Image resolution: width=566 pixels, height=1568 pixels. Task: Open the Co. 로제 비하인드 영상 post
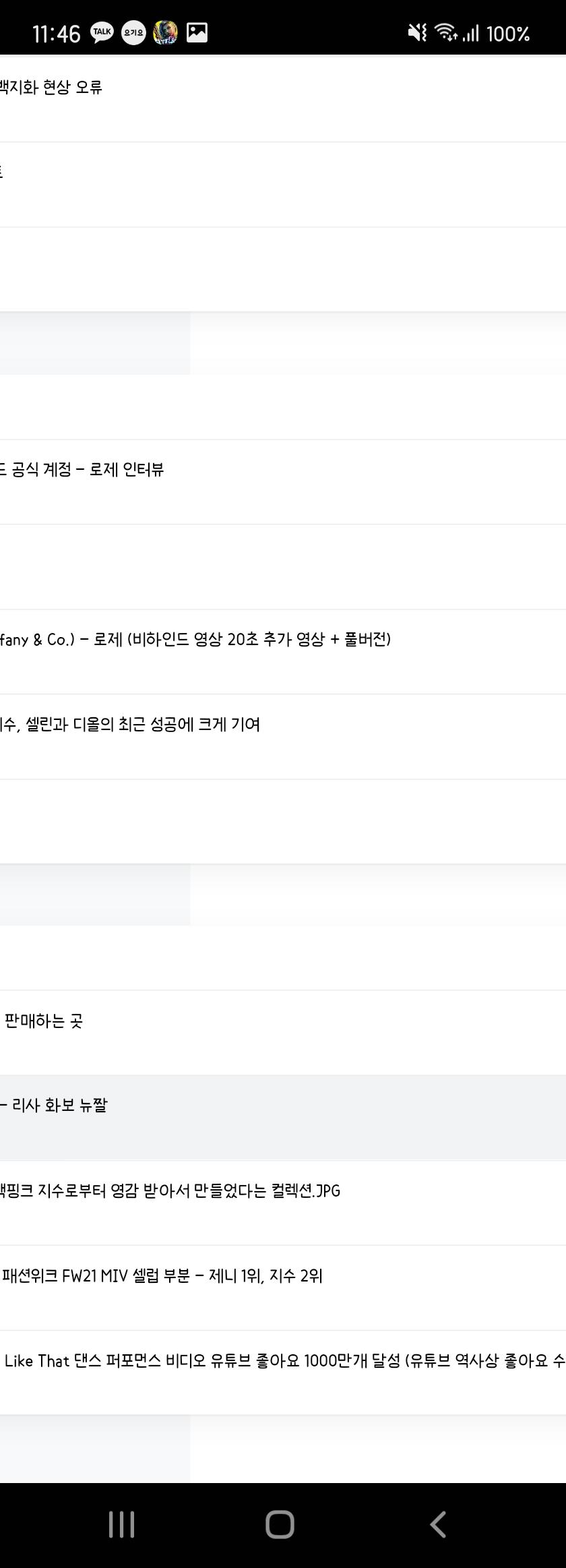[x=283, y=652]
